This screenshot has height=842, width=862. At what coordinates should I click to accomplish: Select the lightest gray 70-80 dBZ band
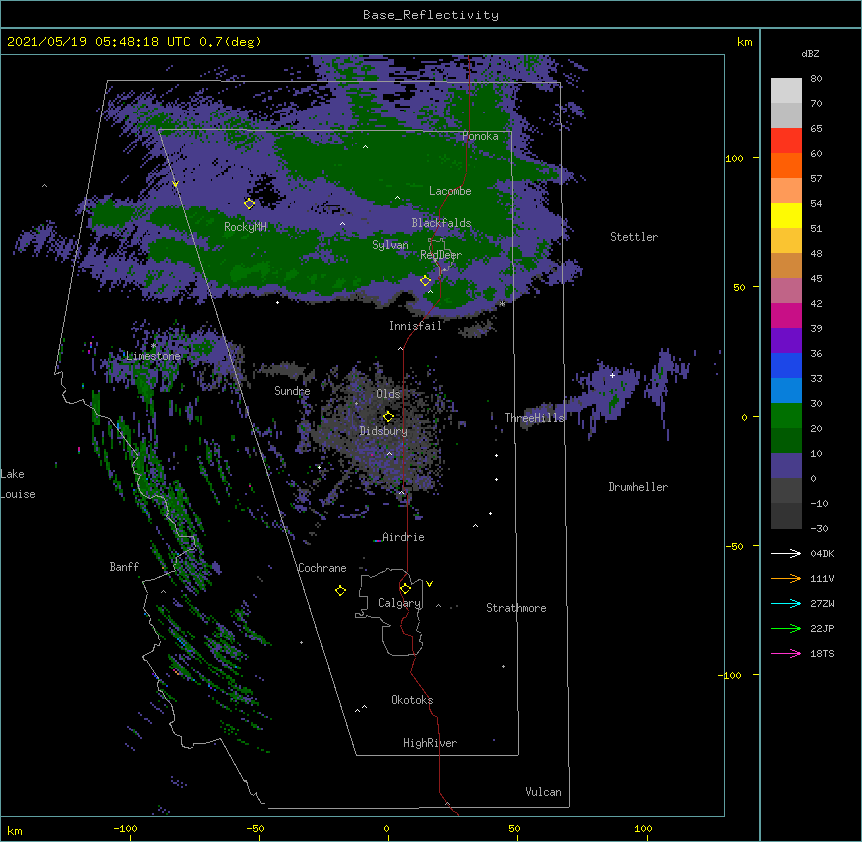pos(786,91)
